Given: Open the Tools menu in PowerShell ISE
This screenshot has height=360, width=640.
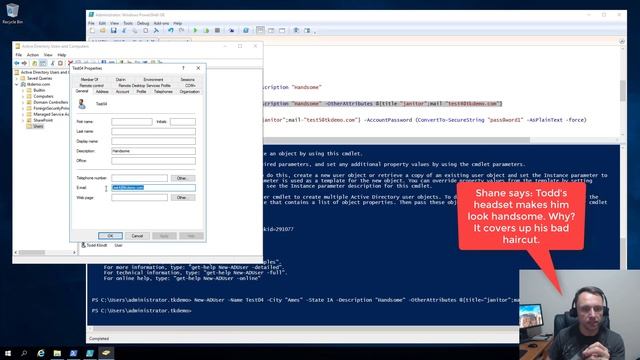Looking at the screenshot, I should click(128, 23).
